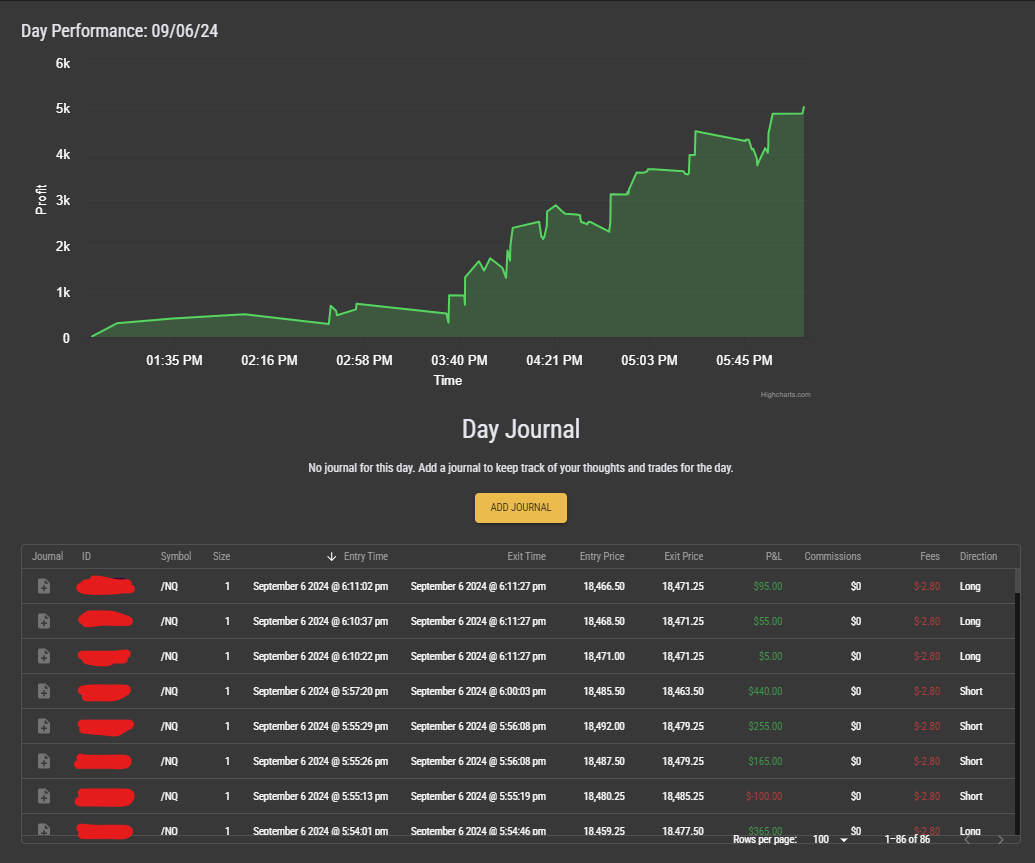Click journal icon for 5:55:26 pm trade
1035x863 pixels.
43,761
